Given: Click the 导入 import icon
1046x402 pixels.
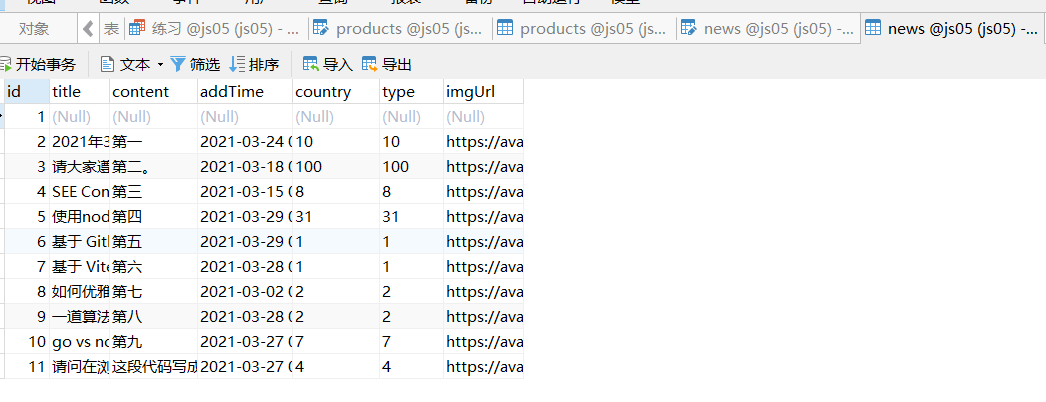Looking at the screenshot, I should coord(310,65).
